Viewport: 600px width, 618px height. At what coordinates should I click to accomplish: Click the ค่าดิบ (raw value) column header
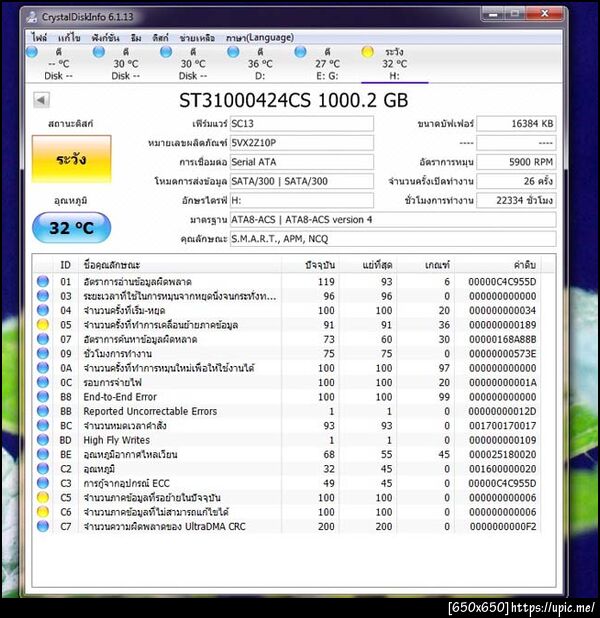[498, 265]
